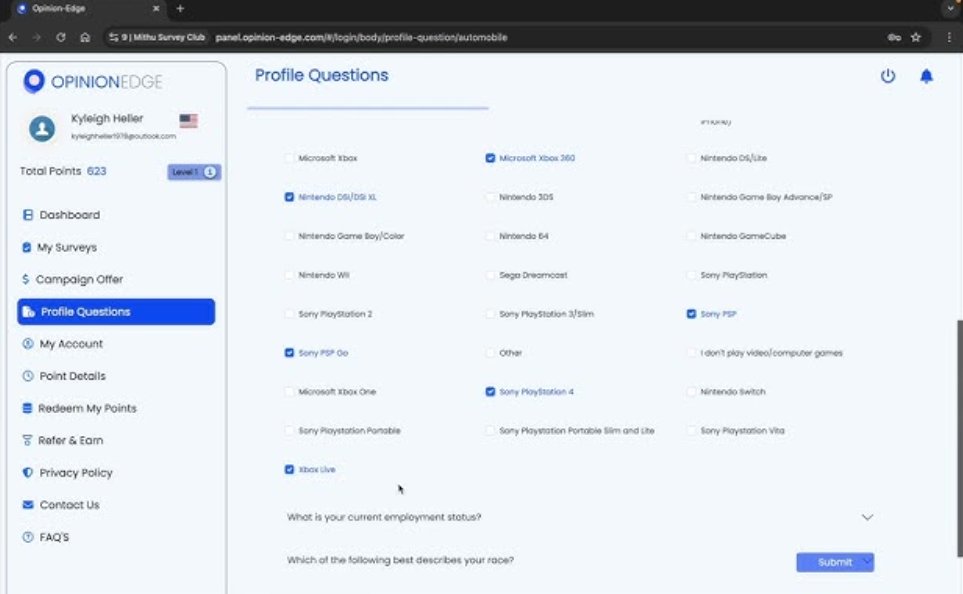The image size is (963, 594).
Task: Open the notifications bell icon
Action: [x=926, y=77]
